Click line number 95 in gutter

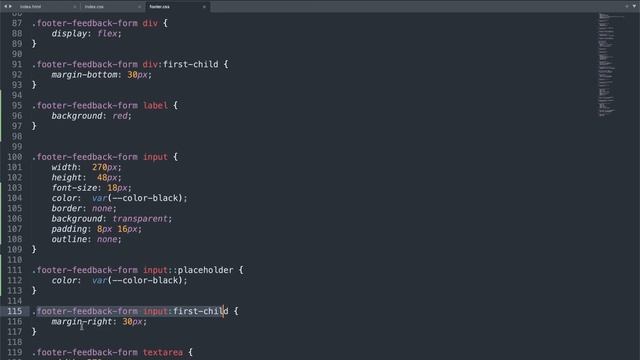coord(17,105)
